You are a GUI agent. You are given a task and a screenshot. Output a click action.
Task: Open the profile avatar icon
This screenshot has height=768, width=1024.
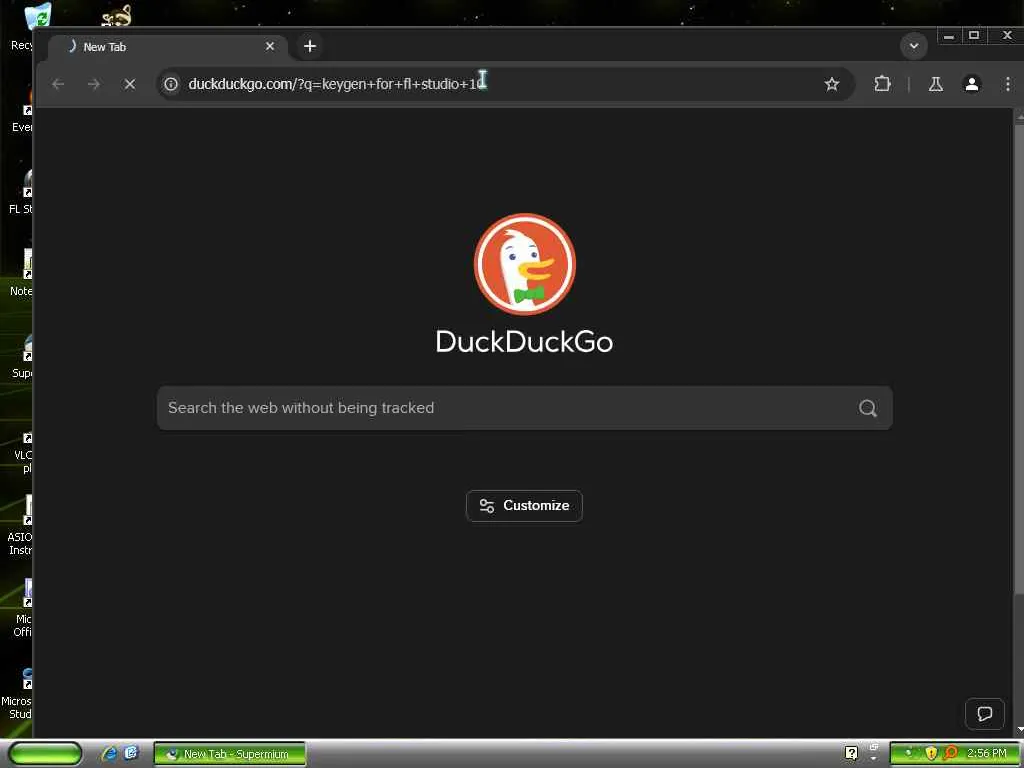pos(972,84)
